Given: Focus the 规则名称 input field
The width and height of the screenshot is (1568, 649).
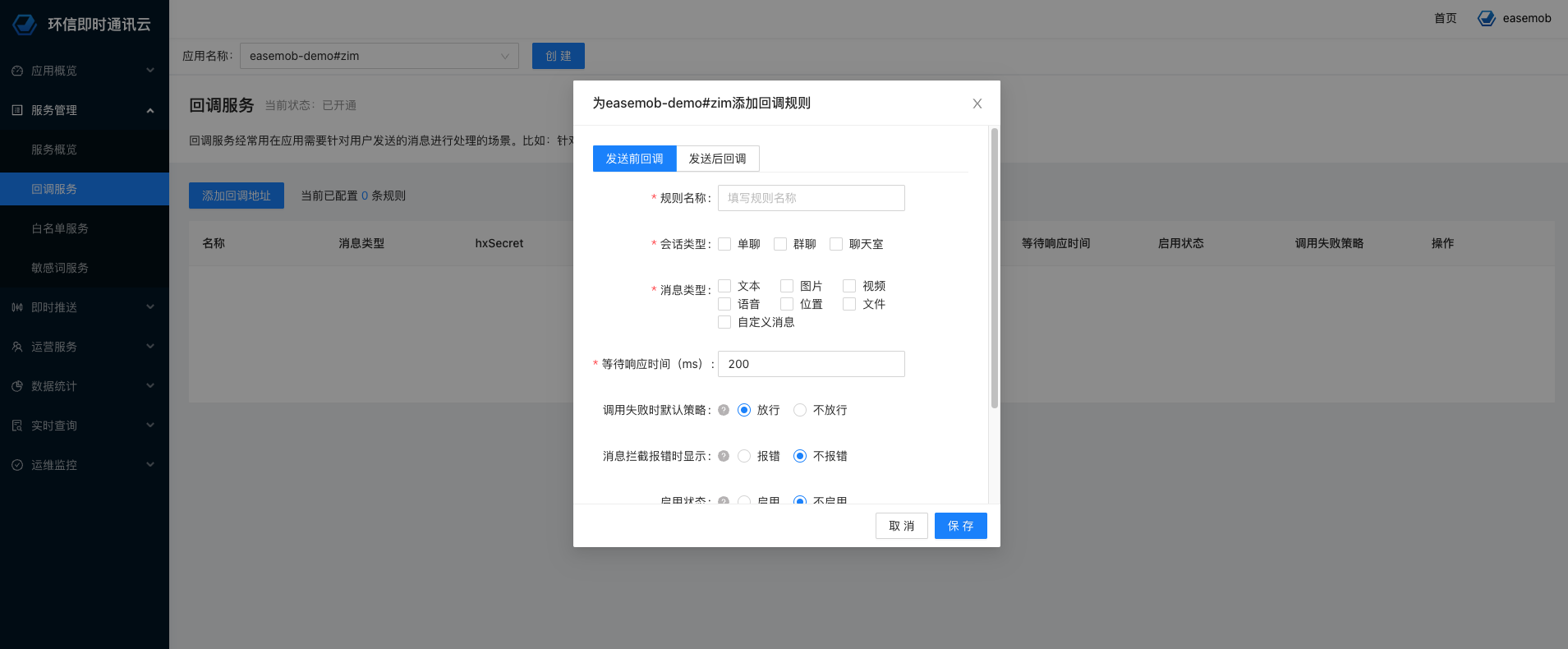Looking at the screenshot, I should [x=812, y=198].
